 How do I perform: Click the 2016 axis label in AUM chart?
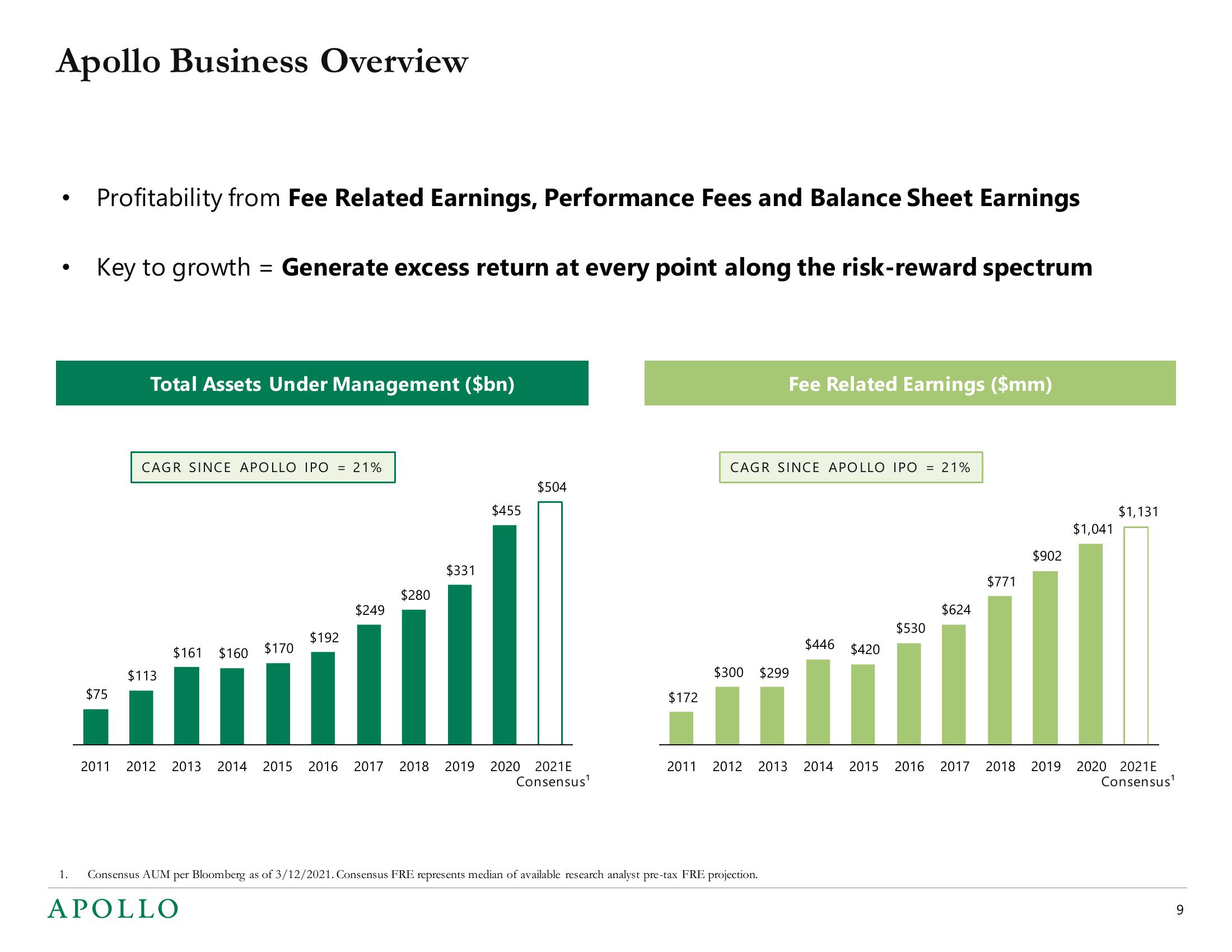coord(323,767)
